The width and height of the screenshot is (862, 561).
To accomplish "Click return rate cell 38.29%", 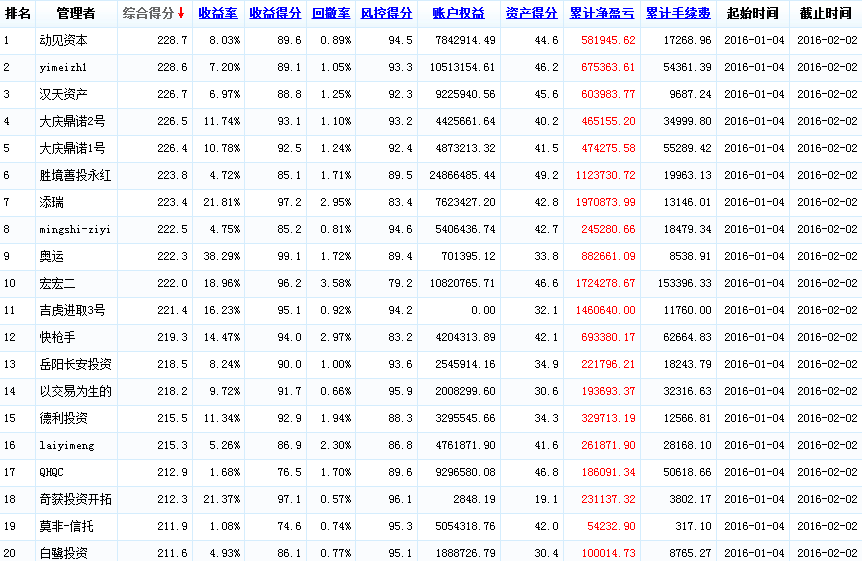I will tap(222, 256).
